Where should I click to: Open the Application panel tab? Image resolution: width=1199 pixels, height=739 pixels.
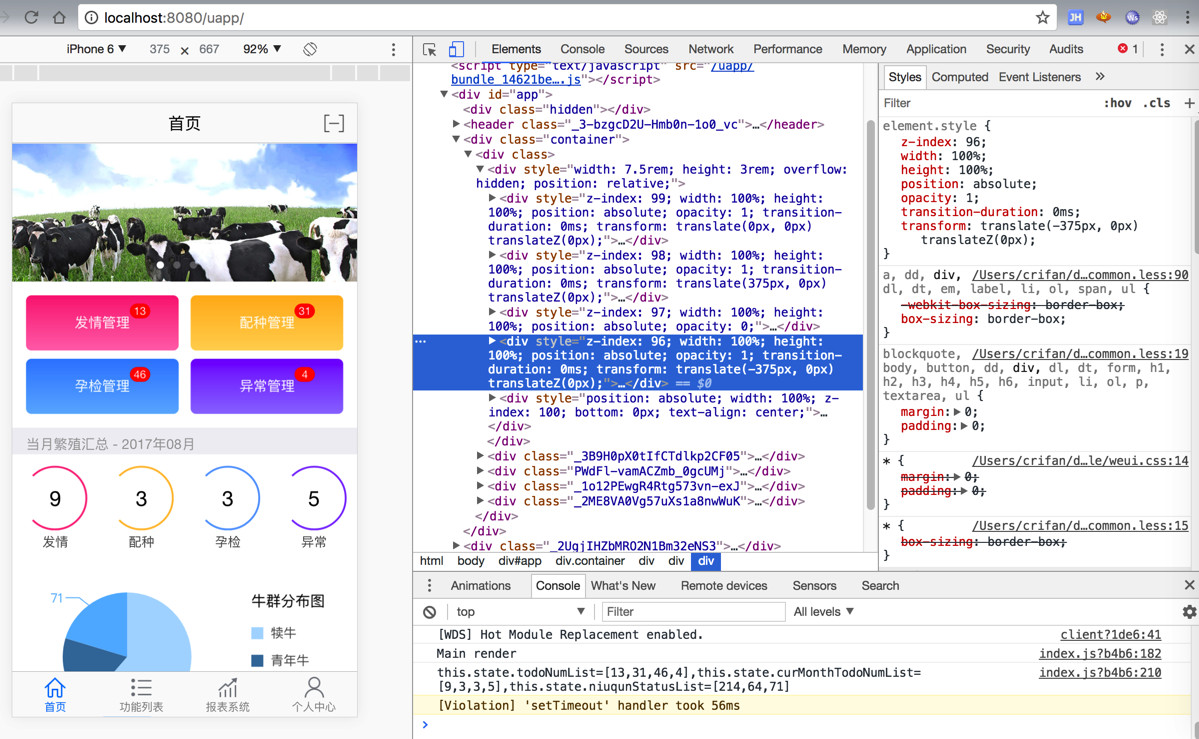tap(936, 49)
